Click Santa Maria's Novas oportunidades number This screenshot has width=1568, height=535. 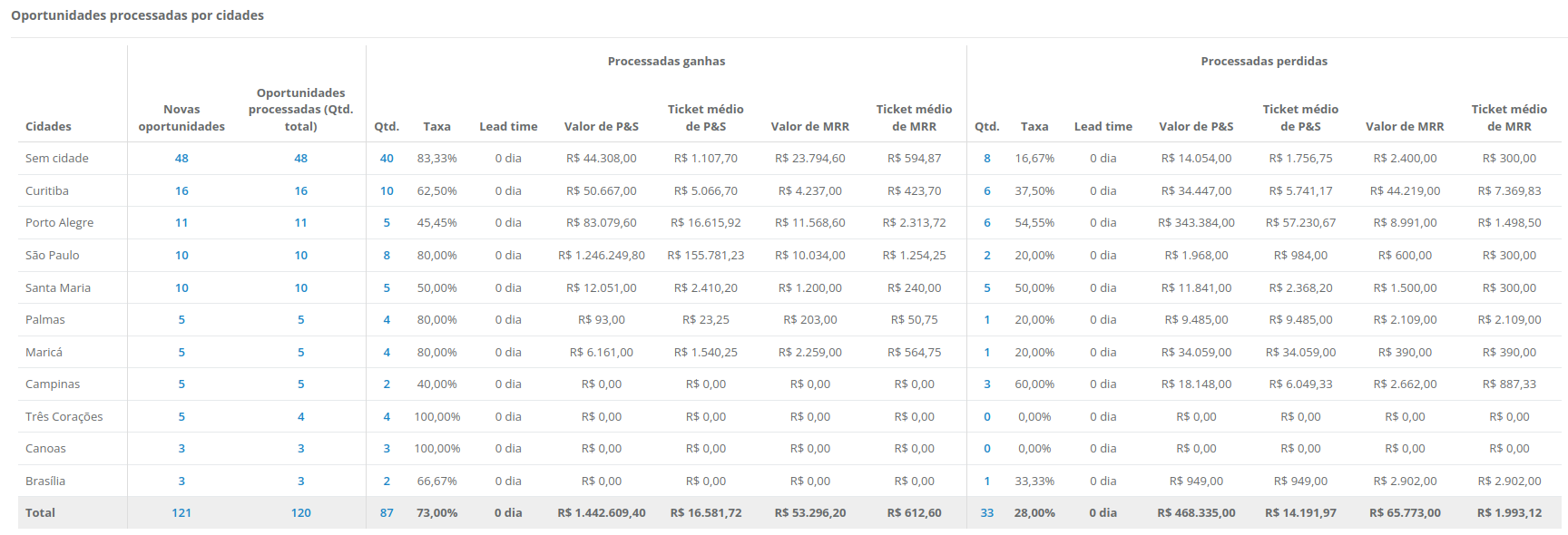pyautogui.click(x=181, y=288)
